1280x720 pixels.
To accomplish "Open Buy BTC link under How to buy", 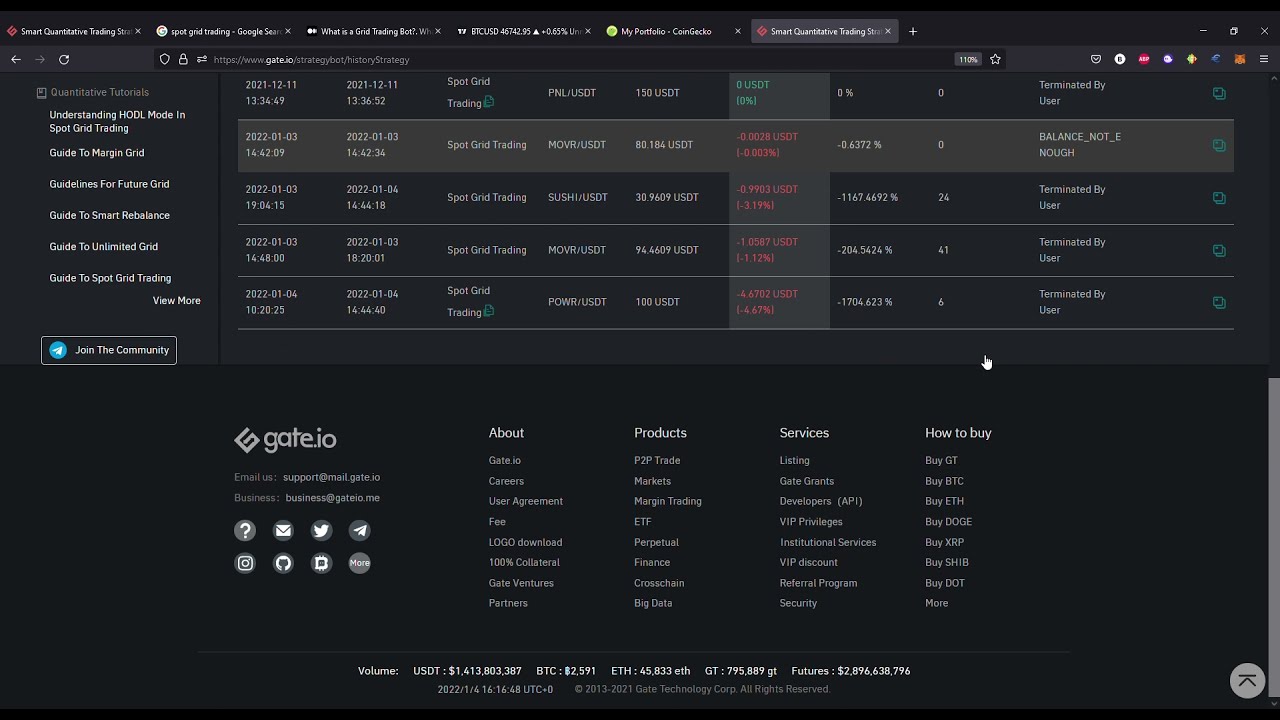I will pos(945,481).
